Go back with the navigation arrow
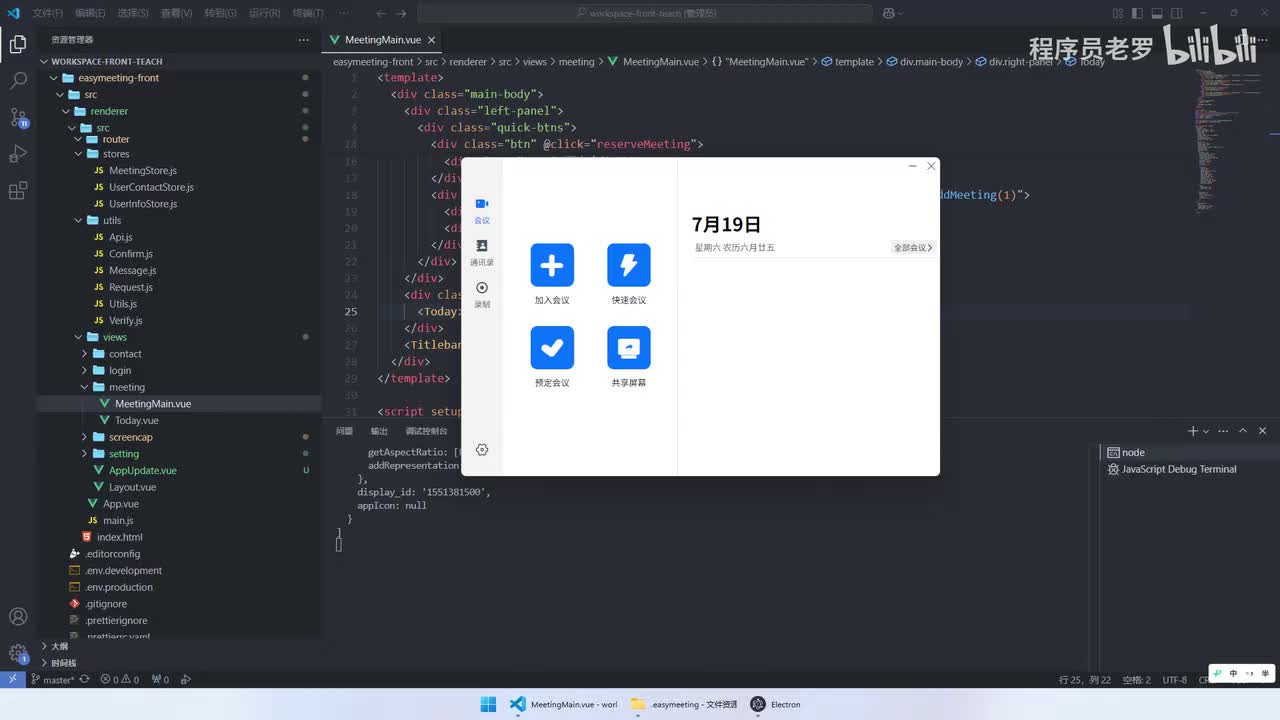This screenshot has width=1280, height=720. click(x=381, y=13)
